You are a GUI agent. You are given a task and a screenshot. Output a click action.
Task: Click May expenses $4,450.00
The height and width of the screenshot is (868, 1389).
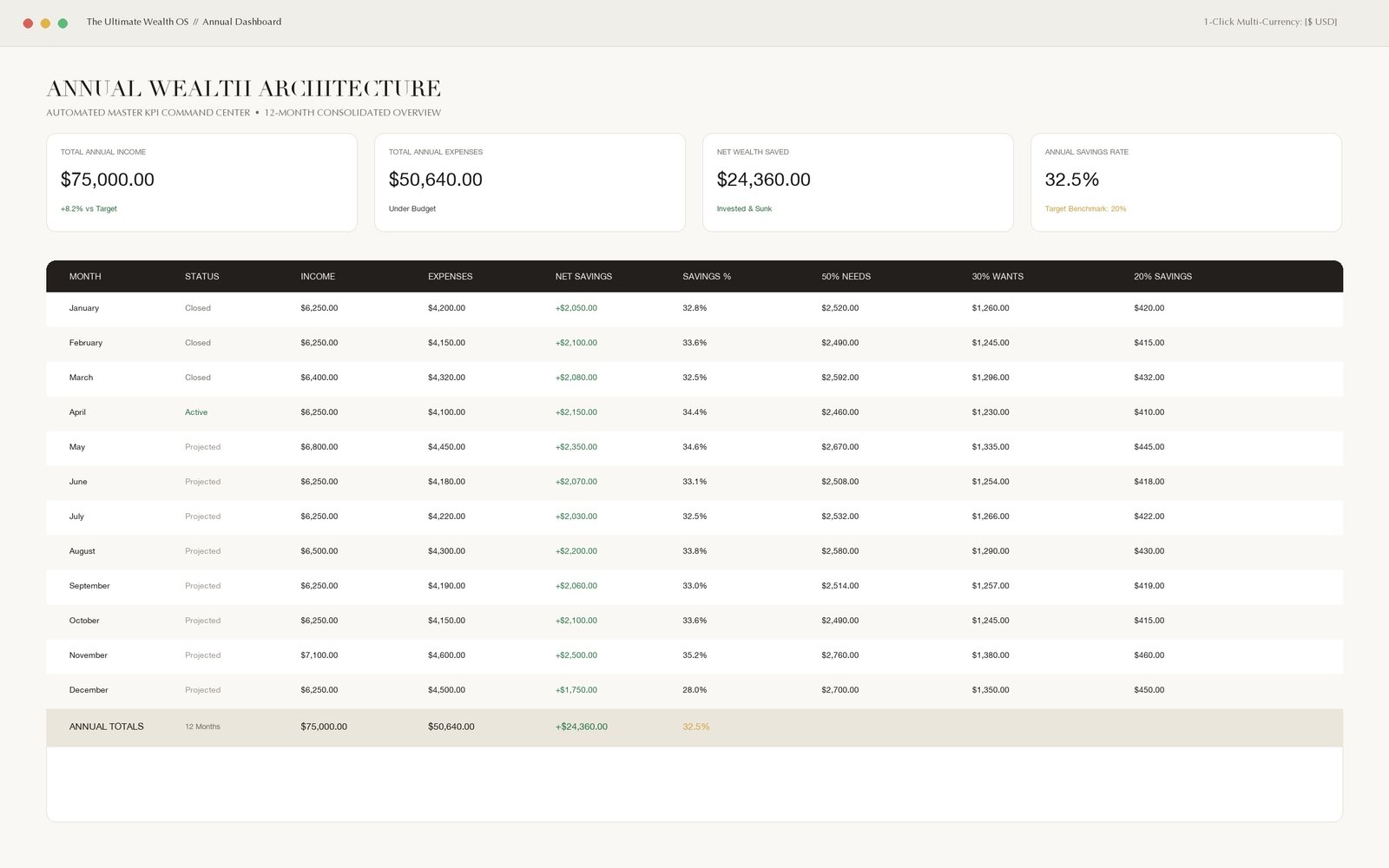tap(446, 447)
